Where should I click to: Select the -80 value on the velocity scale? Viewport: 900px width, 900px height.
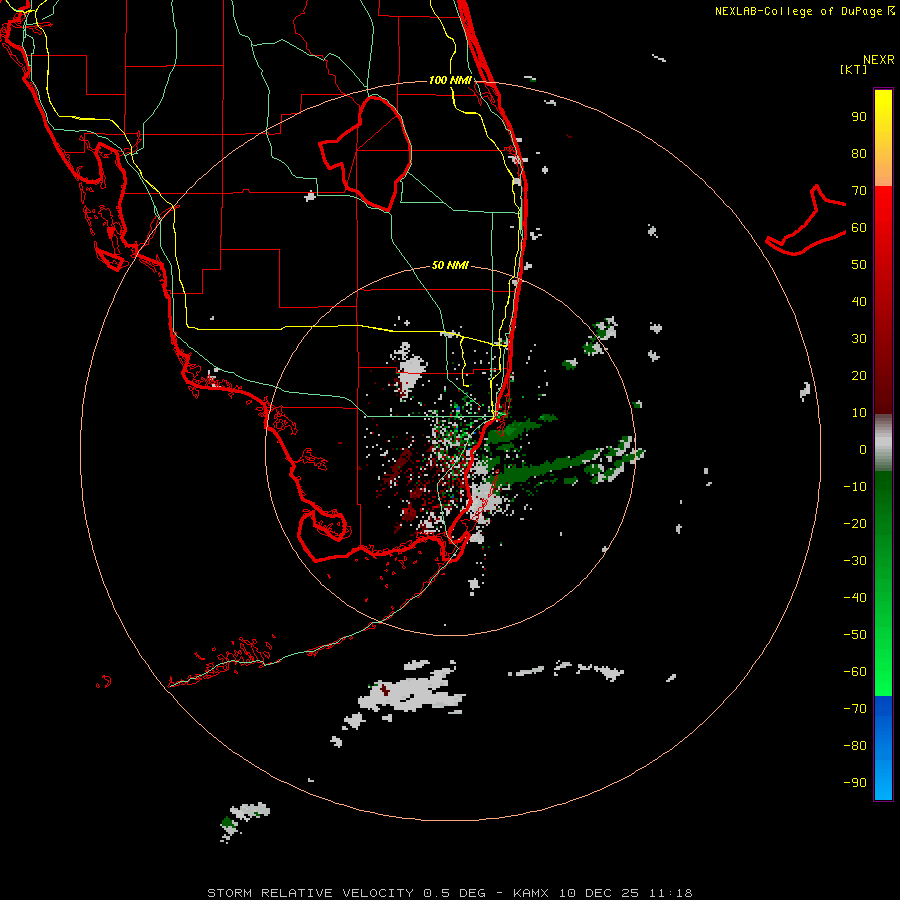(x=855, y=746)
